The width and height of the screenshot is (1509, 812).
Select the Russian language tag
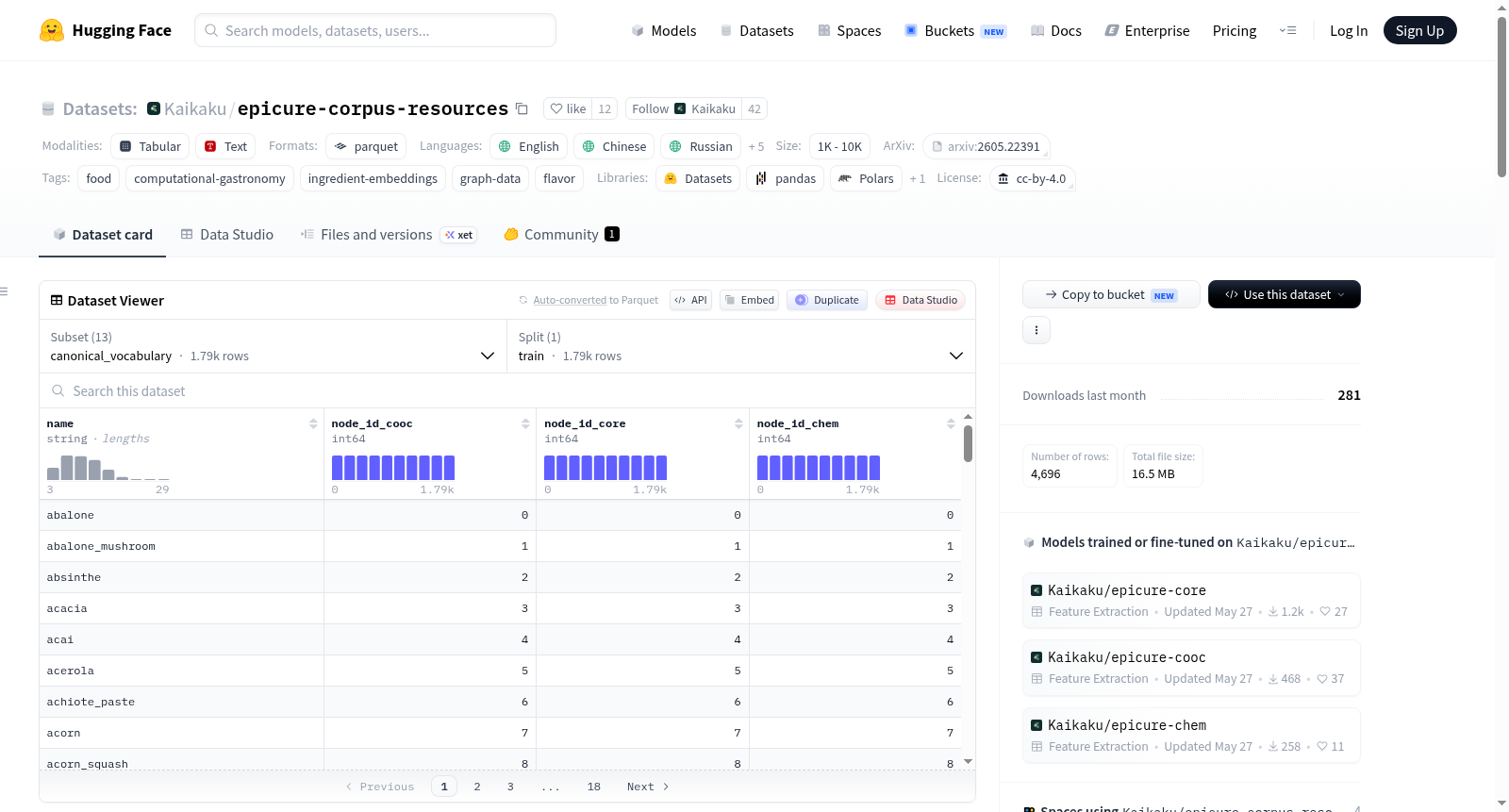(701, 146)
